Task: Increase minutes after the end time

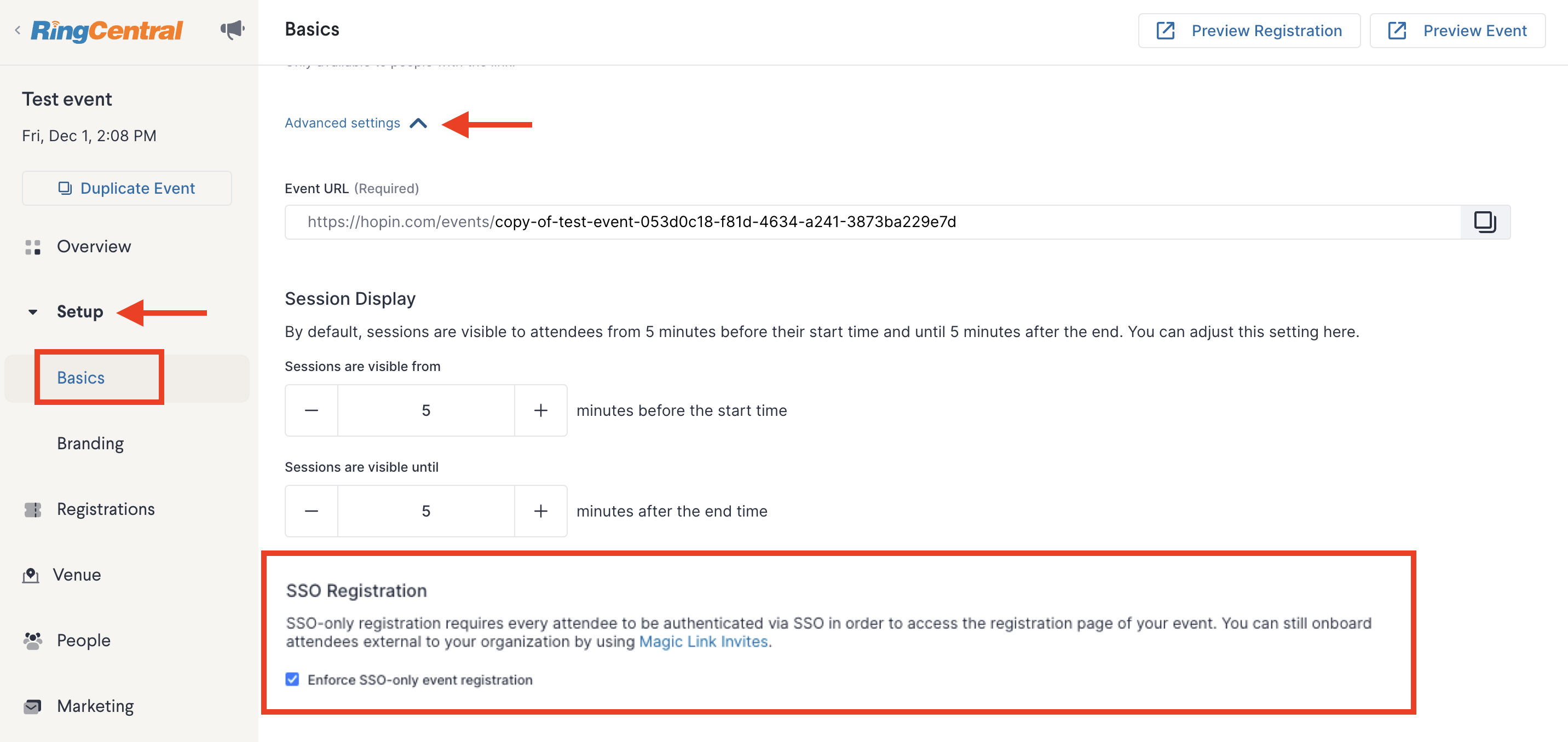Action: pos(540,512)
